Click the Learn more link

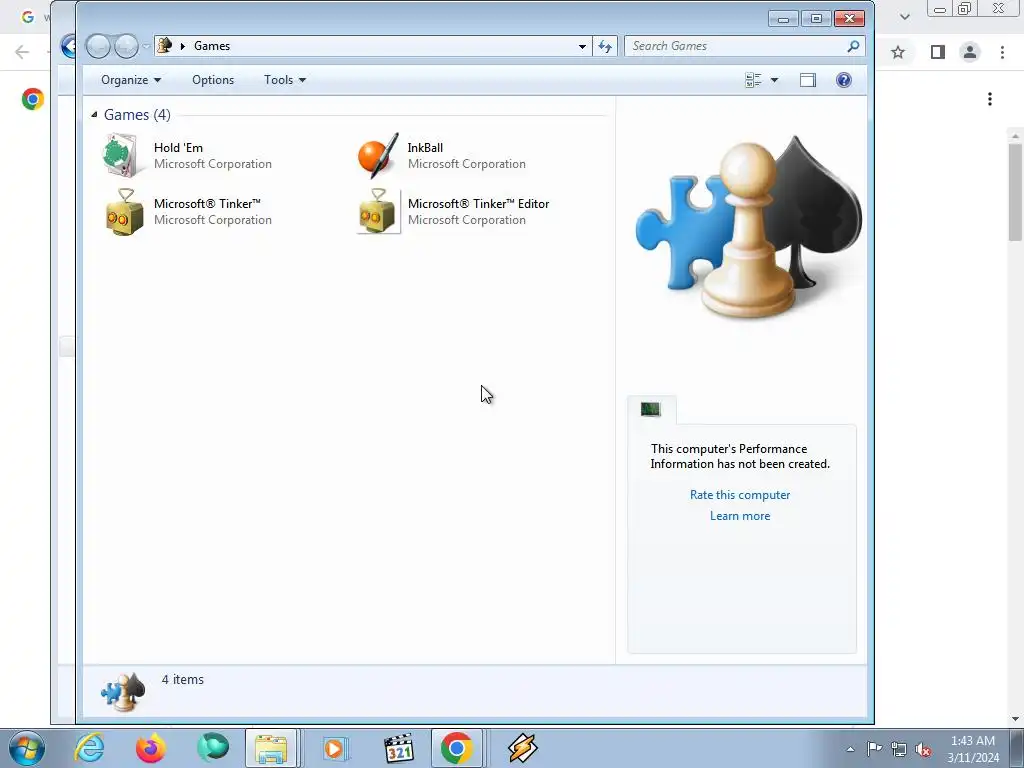(x=740, y=516)
